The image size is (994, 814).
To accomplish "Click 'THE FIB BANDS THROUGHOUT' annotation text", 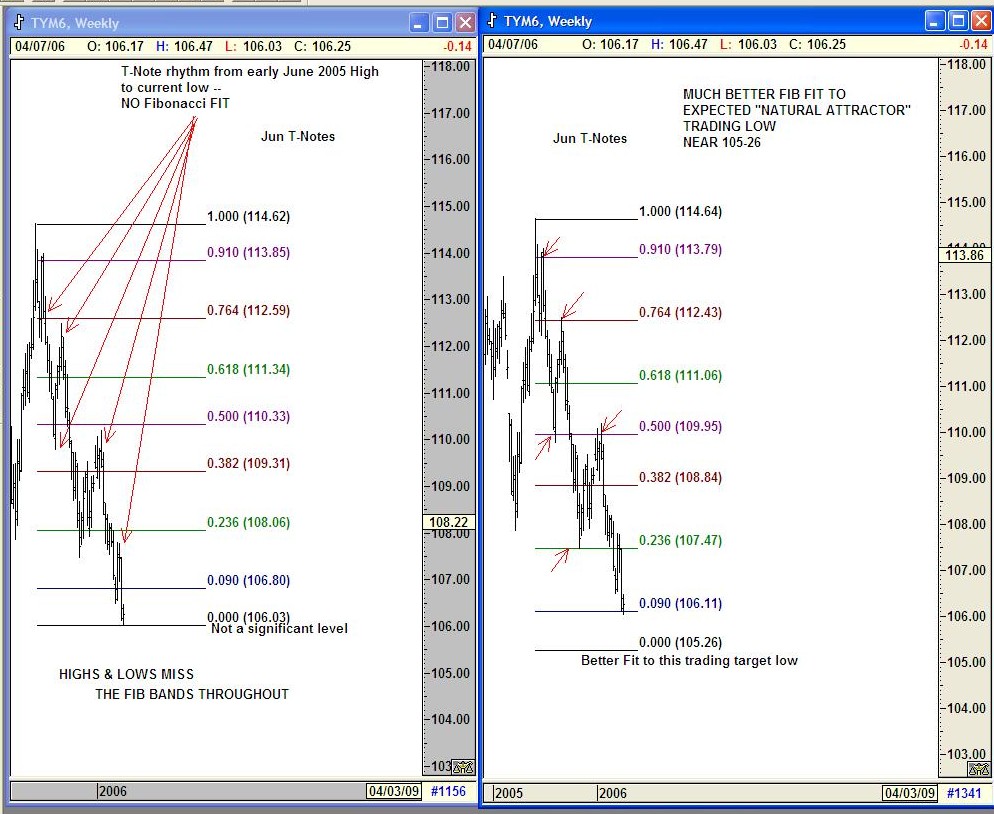I will [192, 694].
